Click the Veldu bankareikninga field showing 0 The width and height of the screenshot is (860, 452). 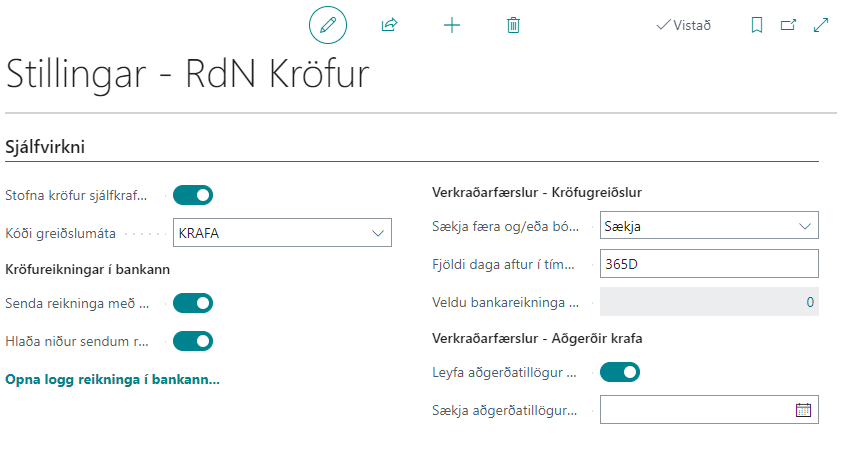point(708,302)
